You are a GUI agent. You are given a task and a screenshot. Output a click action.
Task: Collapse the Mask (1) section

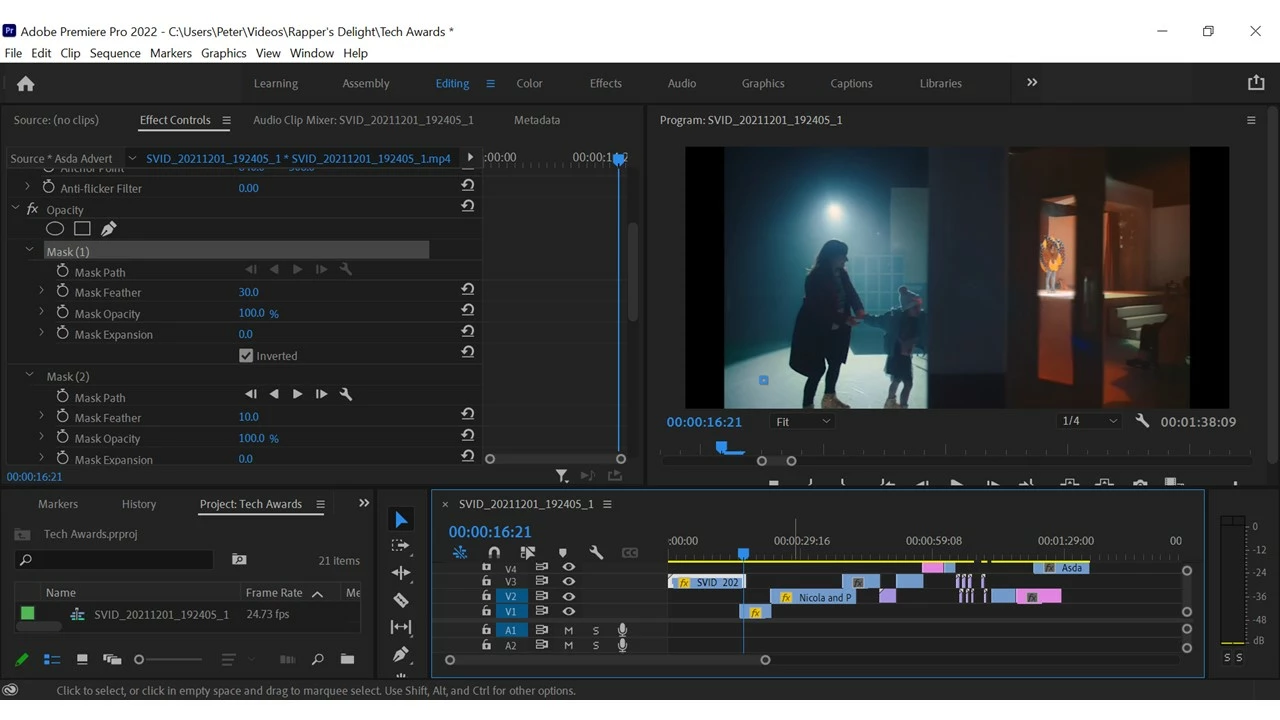pos(29,251)
